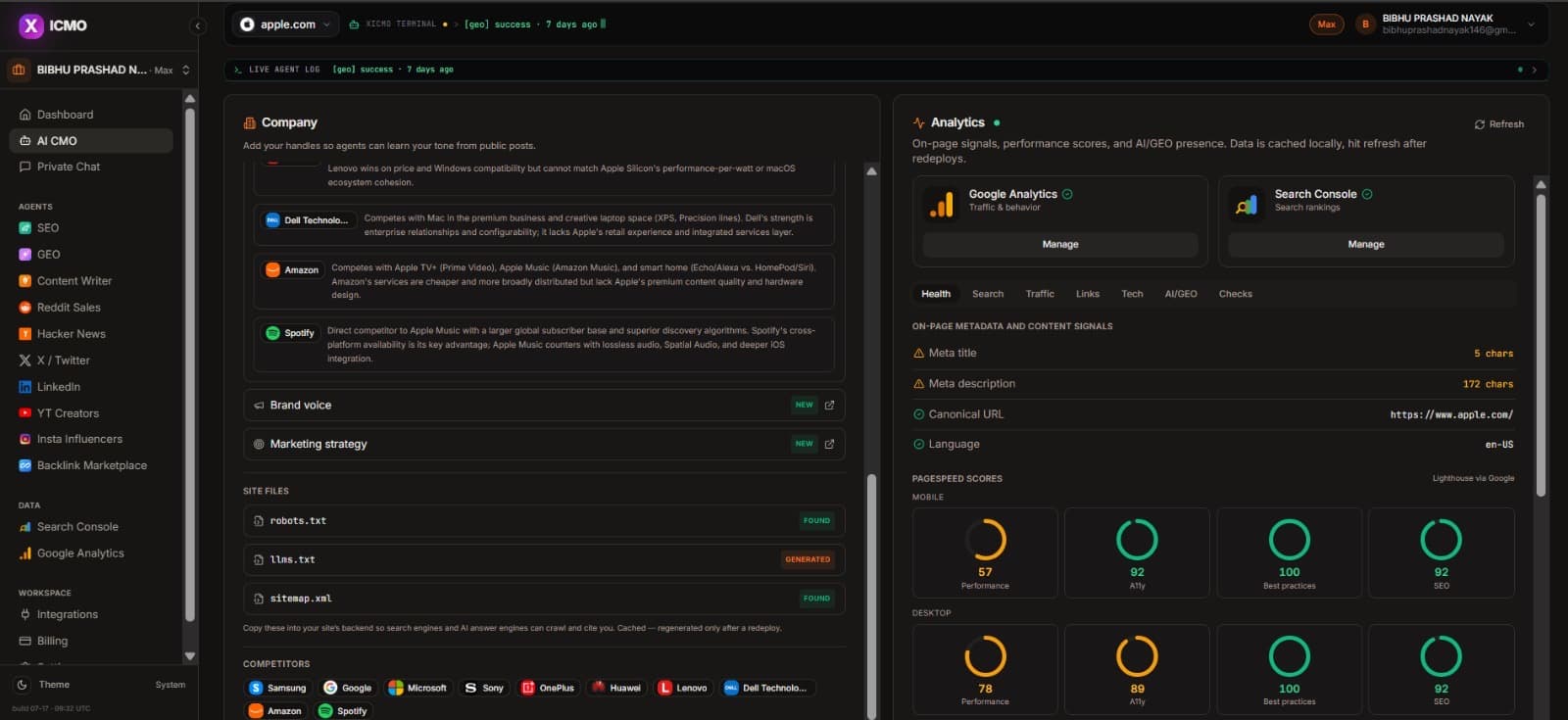Screen dimensions: 1568x720
Task: Open the BIBHU PRASHAD N... workspace switcher
Action: [99, 70]
